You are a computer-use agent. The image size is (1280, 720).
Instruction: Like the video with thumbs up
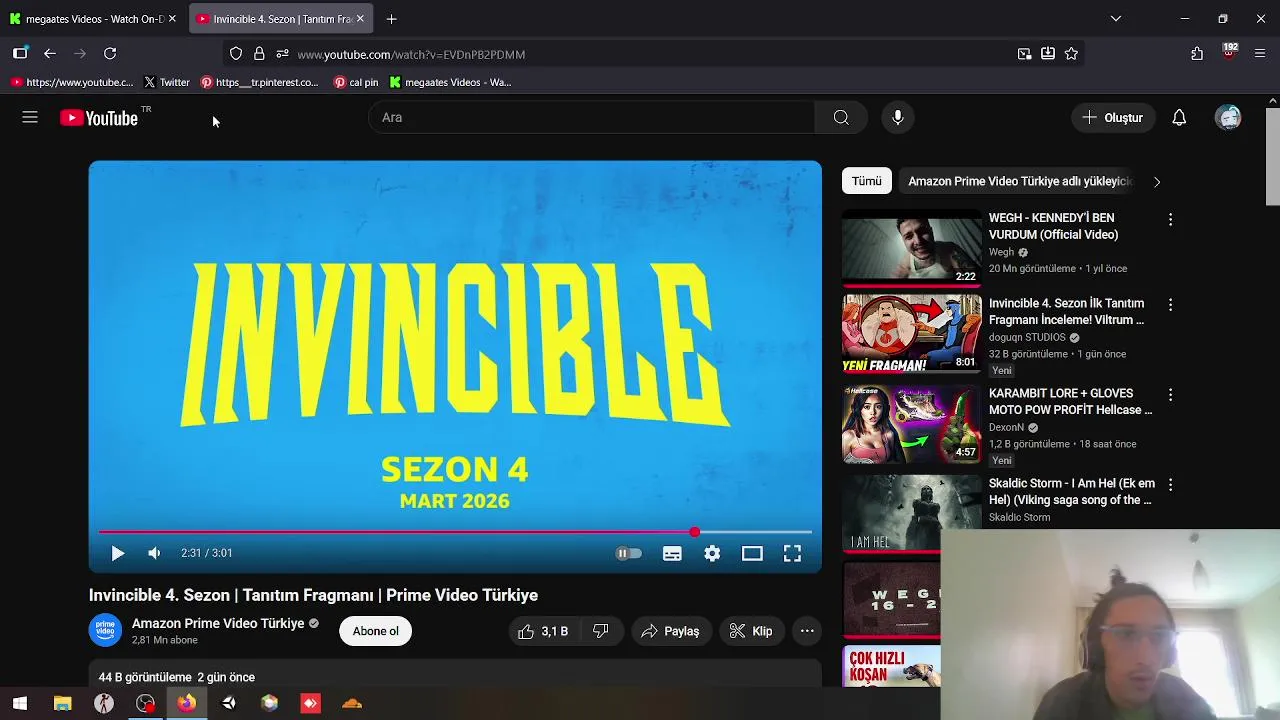(543, 631)
